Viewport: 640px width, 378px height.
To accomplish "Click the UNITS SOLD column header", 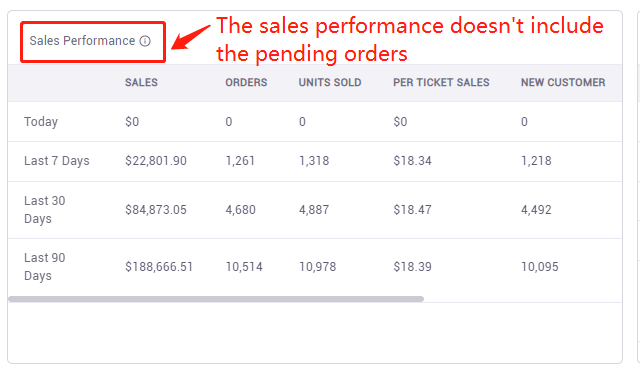I will pos(330,82).
